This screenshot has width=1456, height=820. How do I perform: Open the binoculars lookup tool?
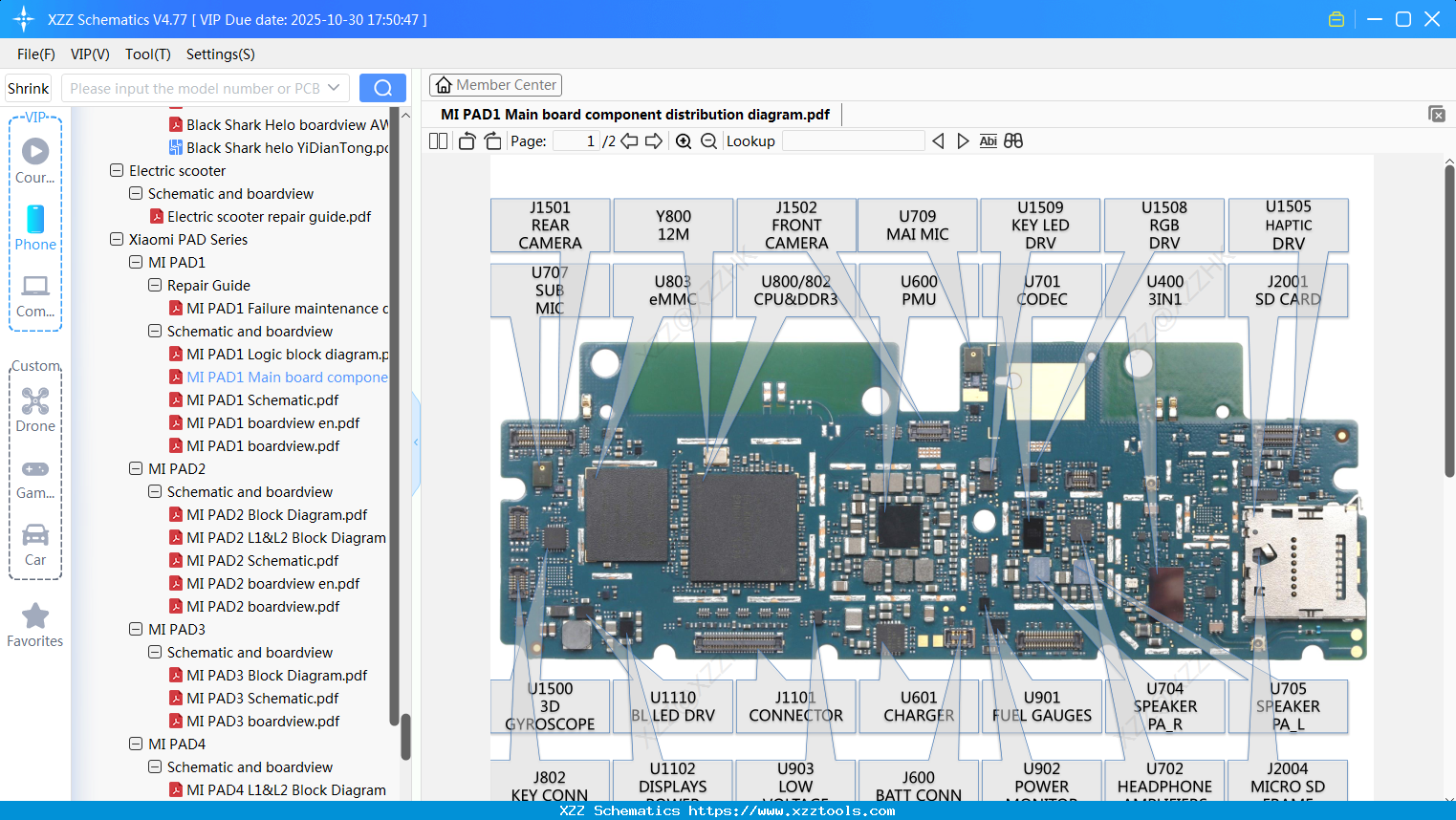1013,140
